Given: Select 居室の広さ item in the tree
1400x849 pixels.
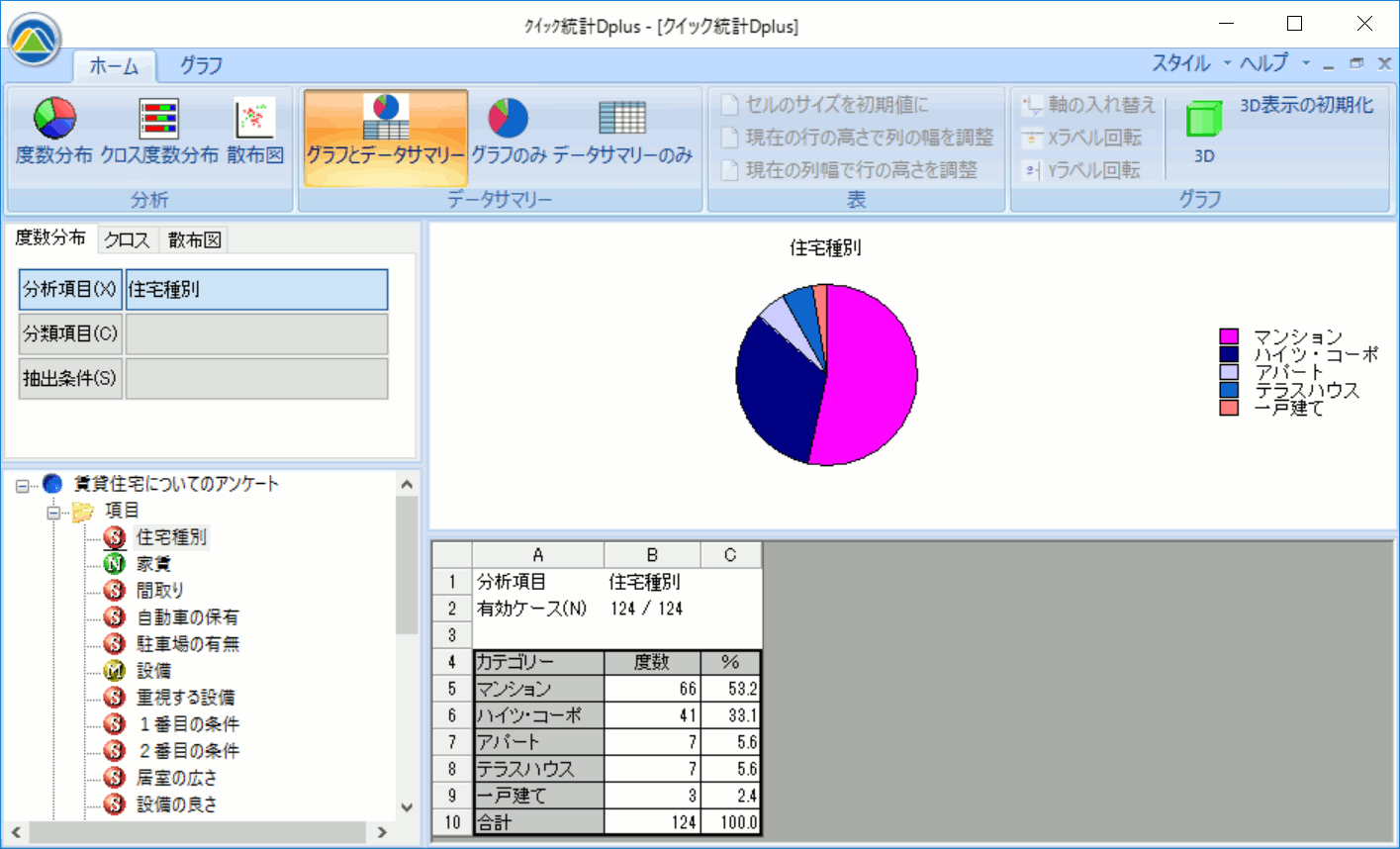Looking at the screenshot, I should [x=176, y=778].
